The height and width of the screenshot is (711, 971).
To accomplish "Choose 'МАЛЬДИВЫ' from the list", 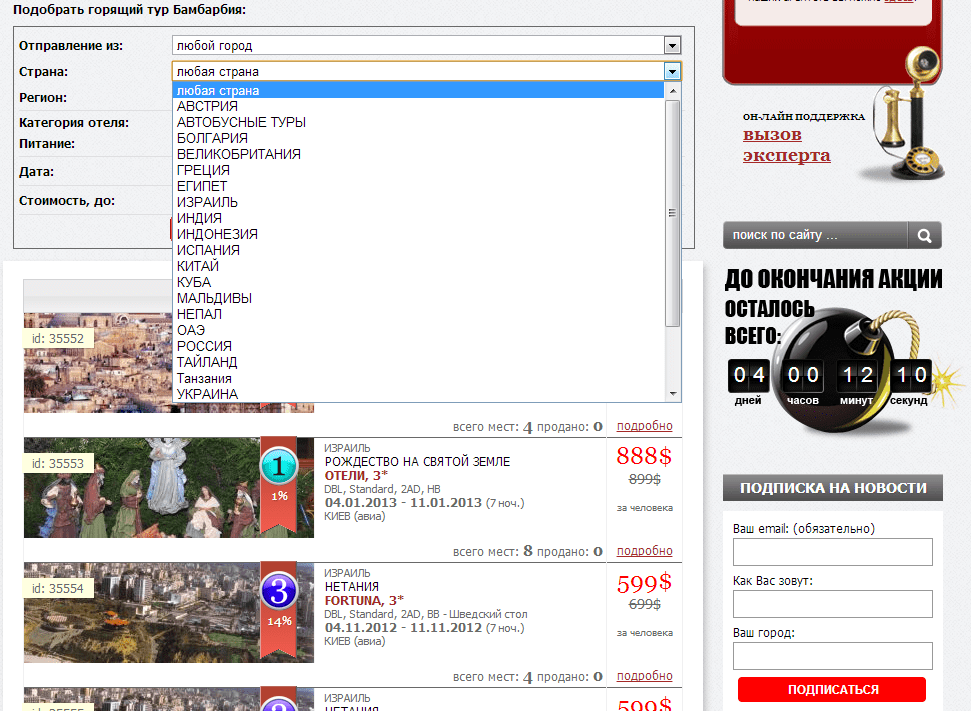I will click(418, 299).
